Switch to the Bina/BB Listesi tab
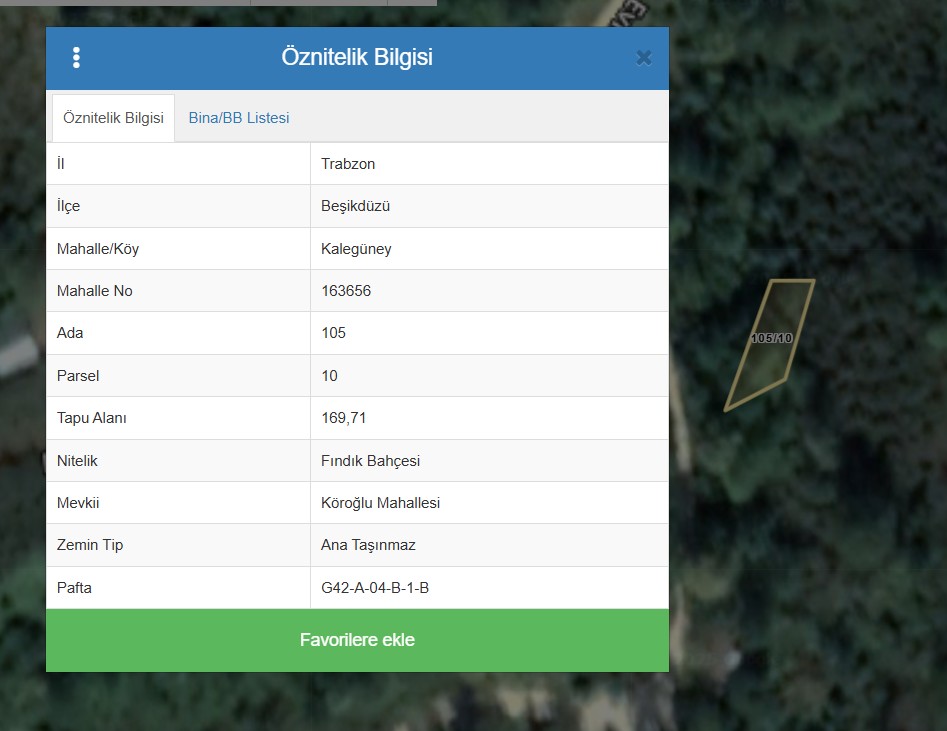 (x=239, y=118)
